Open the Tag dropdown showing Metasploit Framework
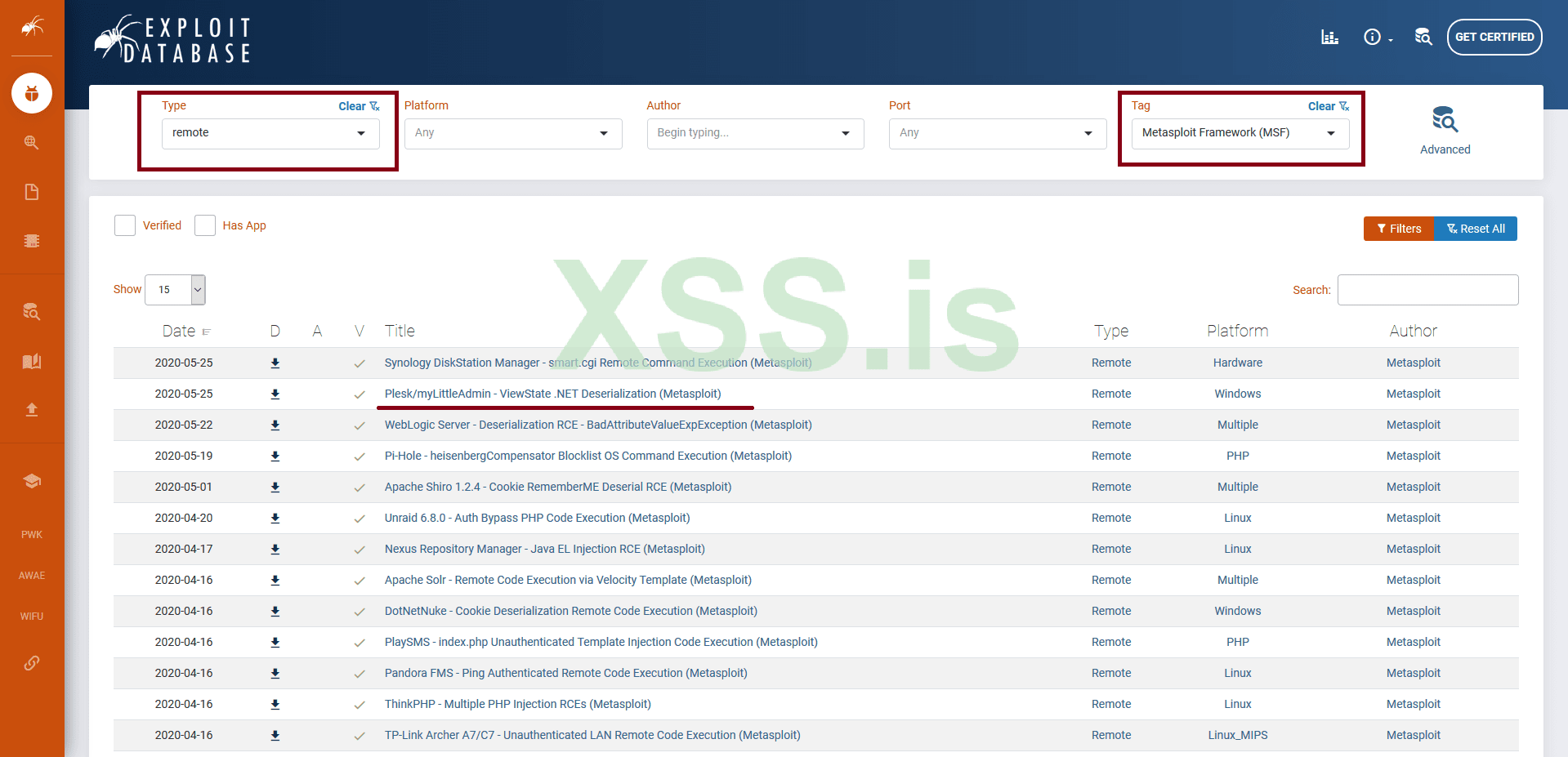The height and width of the screenshot is (757, 1568). 1240,133
